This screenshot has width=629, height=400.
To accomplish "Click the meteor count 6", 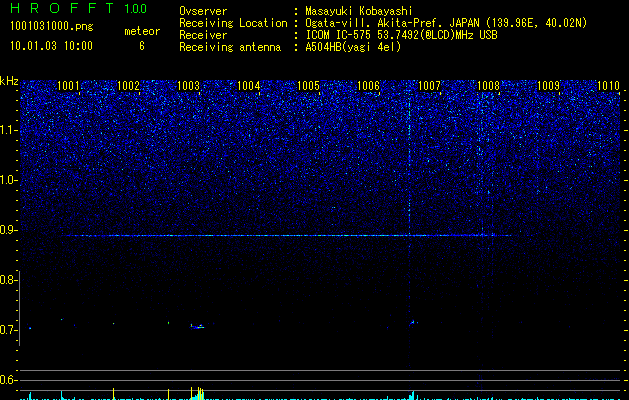I will [x=142, y=46].
